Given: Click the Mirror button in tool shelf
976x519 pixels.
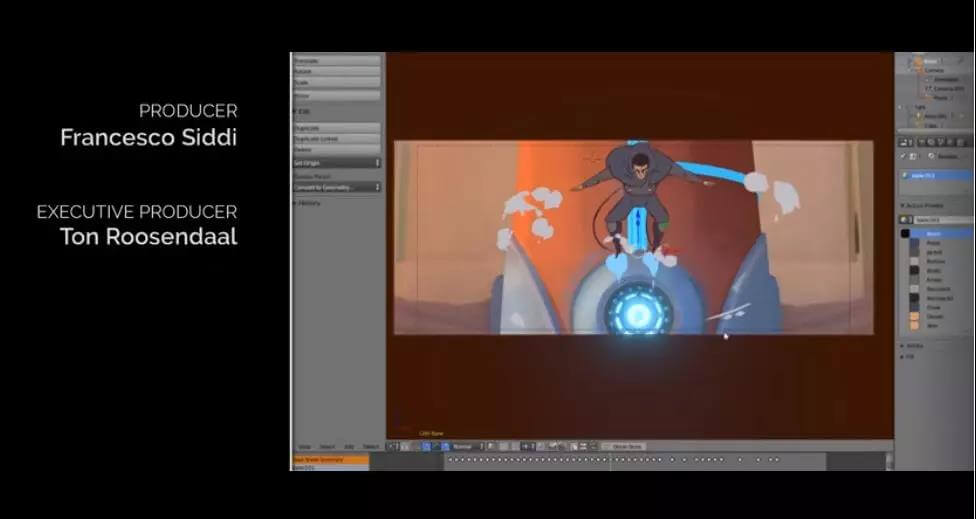Looking at the screenshot, I should 337,96.
